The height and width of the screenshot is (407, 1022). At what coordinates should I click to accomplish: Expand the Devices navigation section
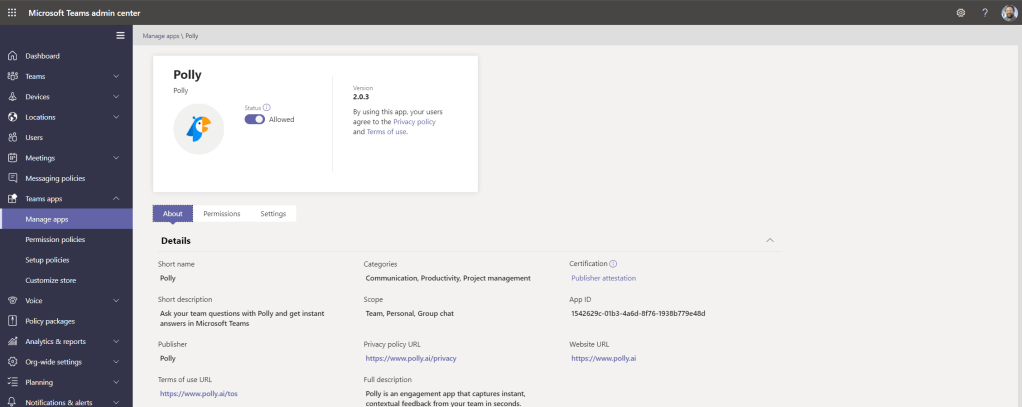(116, 97)
